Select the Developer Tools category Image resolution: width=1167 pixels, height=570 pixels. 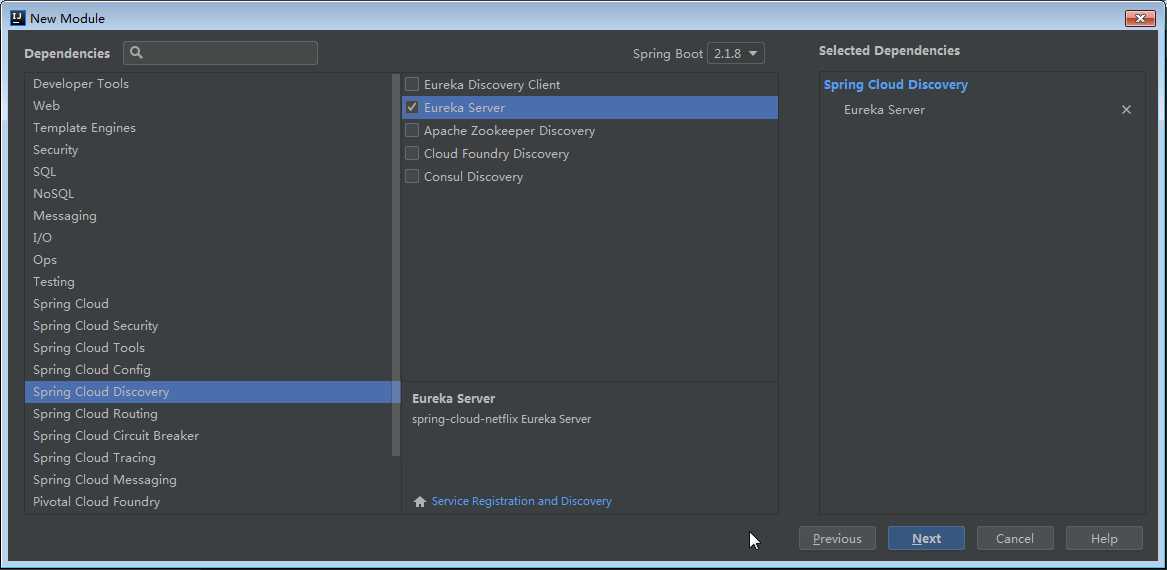pyautogui.click(x=208, y=83)
